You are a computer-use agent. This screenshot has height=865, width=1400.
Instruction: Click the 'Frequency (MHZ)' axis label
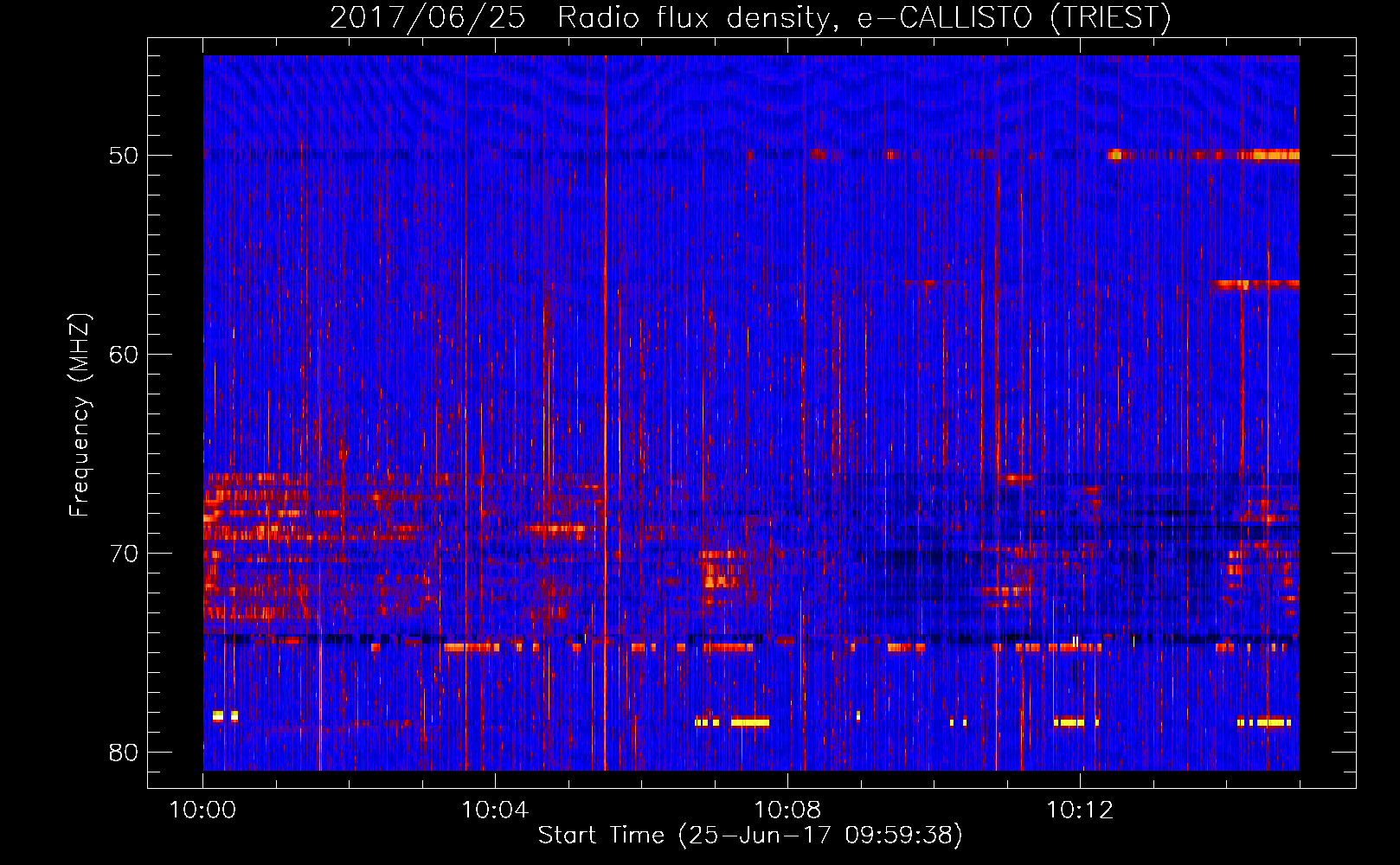click(80, 414)
